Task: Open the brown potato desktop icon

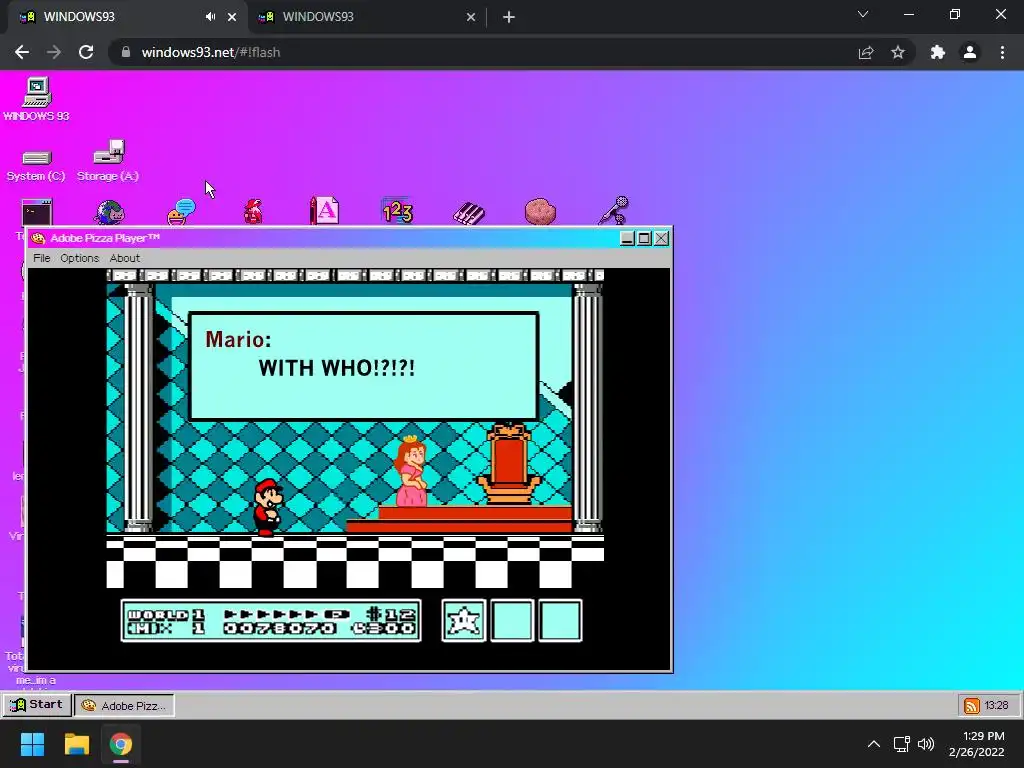Action: coord(540,212)
